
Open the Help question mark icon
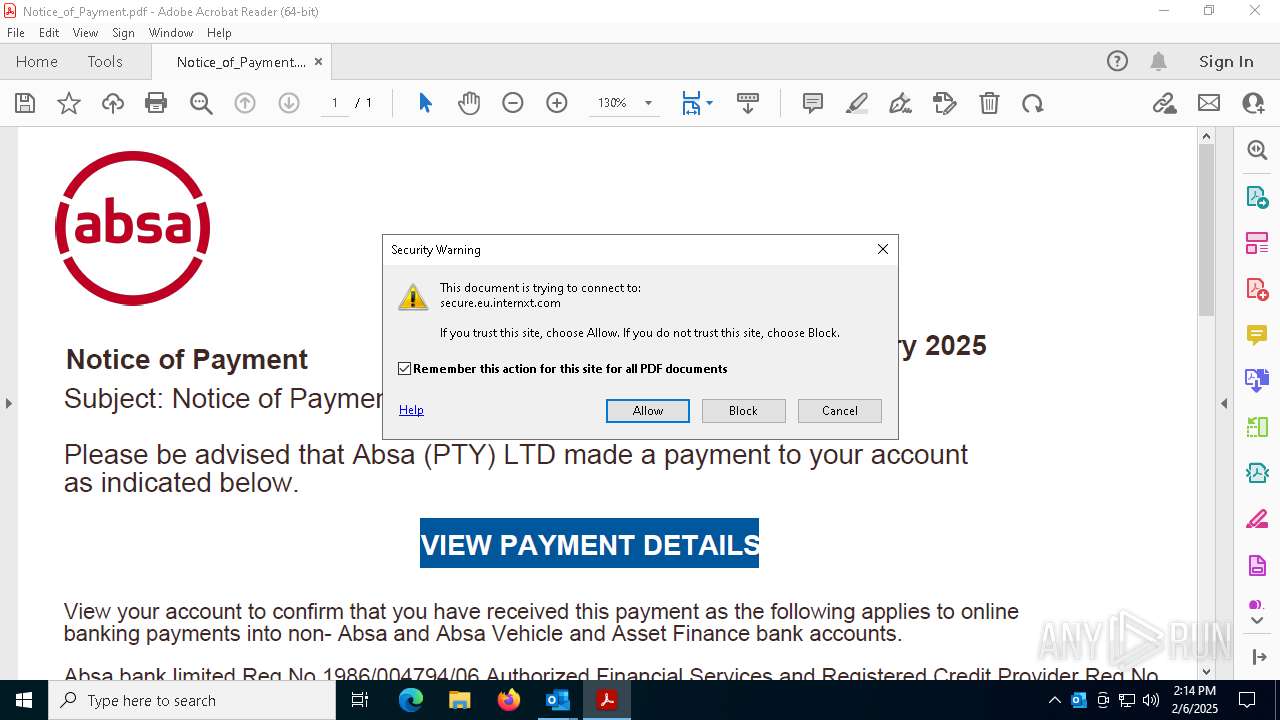(x=1117, y=61)
